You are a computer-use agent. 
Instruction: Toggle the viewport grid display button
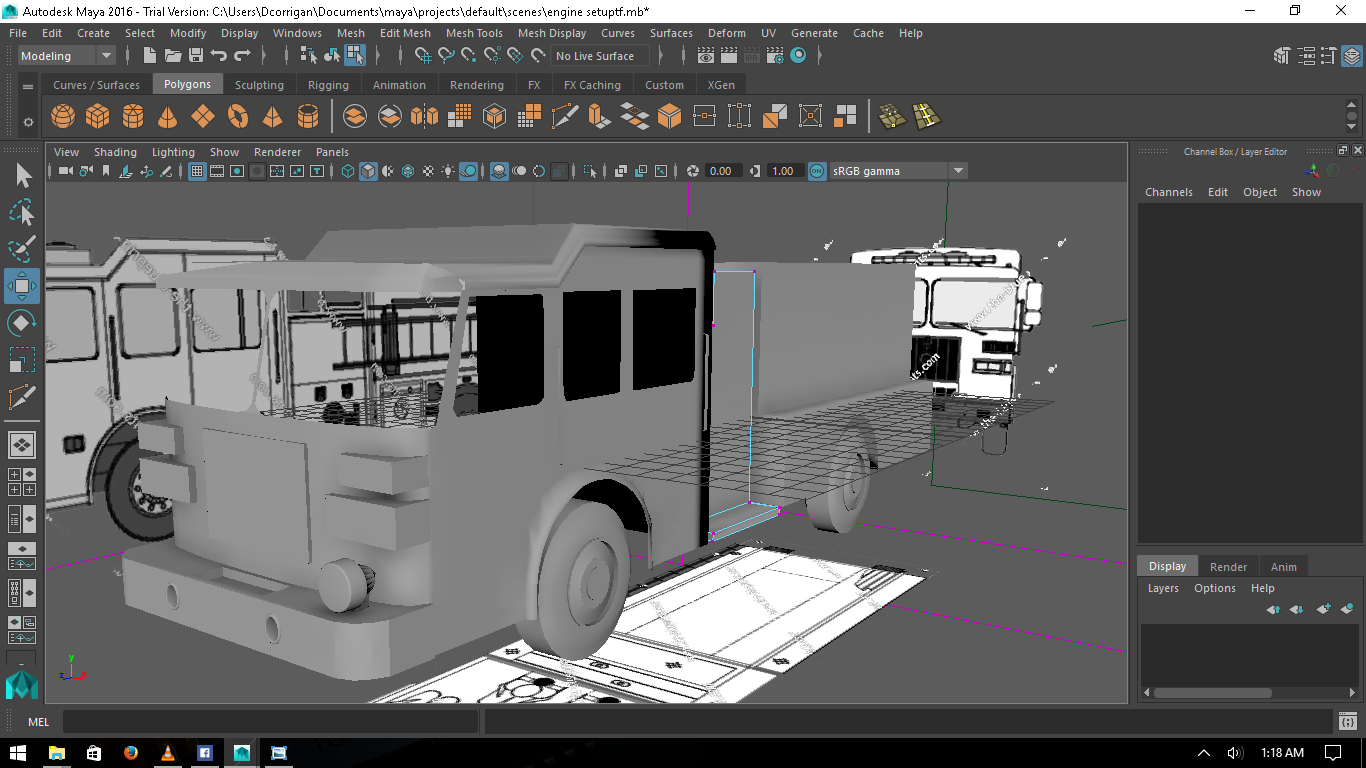[x=197, y=171]
